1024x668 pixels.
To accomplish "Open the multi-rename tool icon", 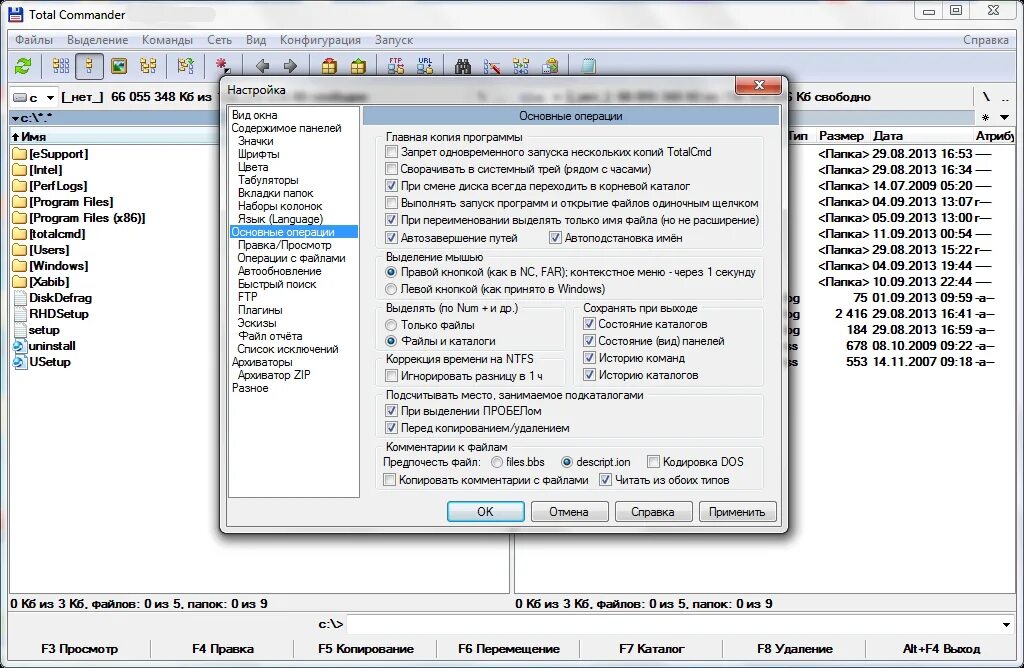I will point(492,66).
